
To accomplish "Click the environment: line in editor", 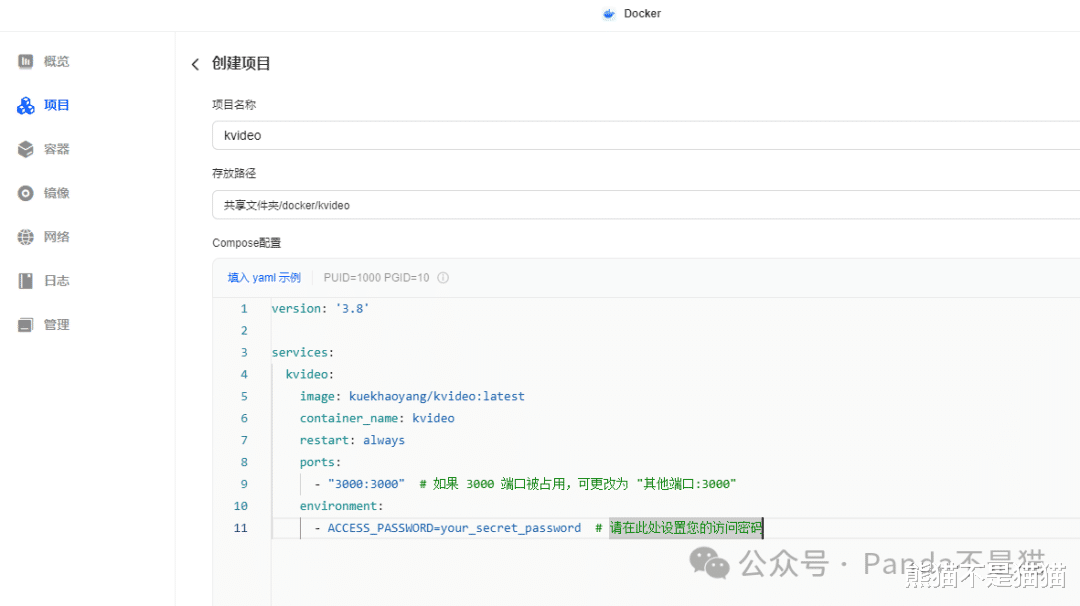I will tap(342, 506).
